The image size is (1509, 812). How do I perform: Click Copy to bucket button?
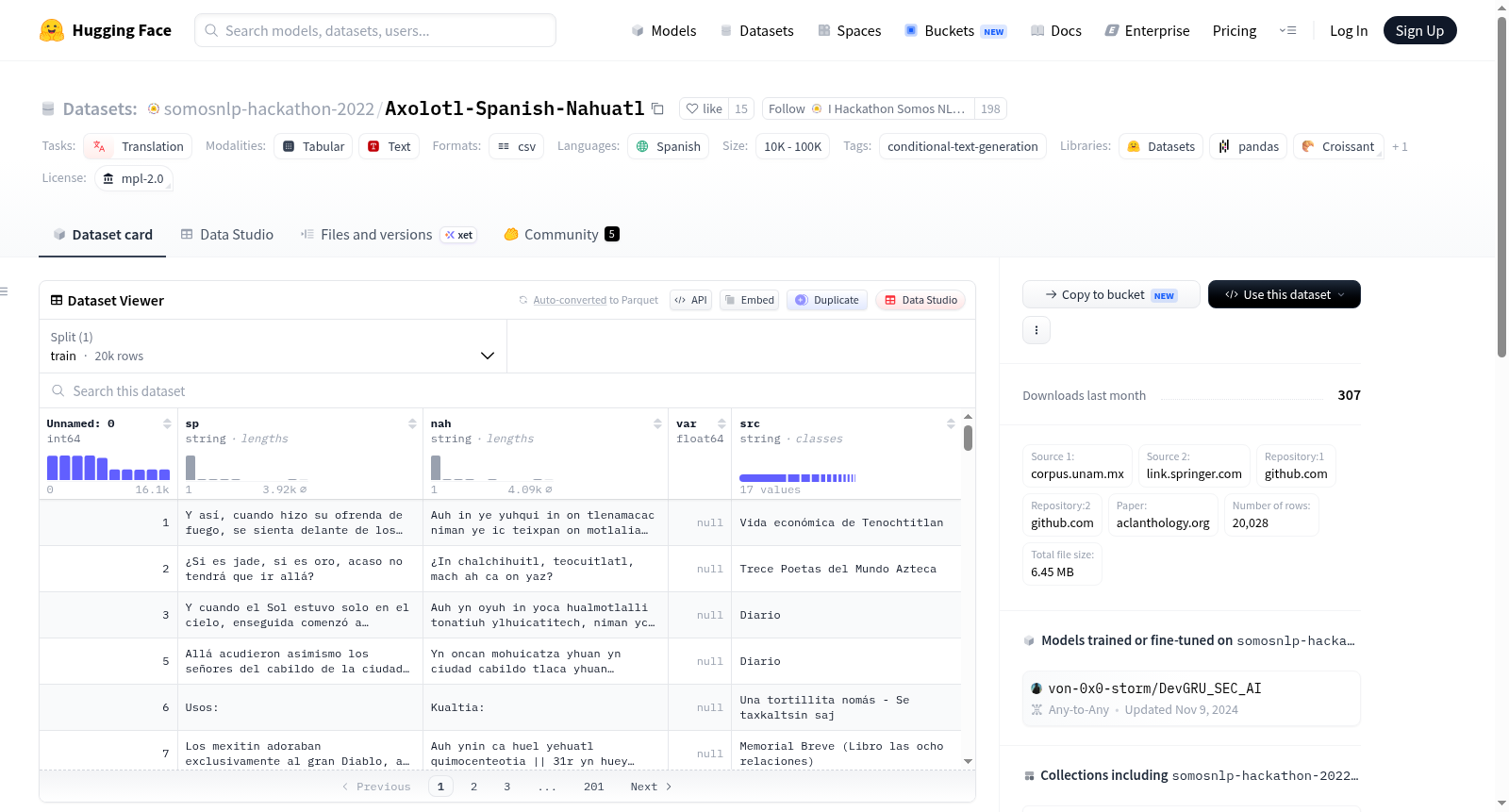1111,294
